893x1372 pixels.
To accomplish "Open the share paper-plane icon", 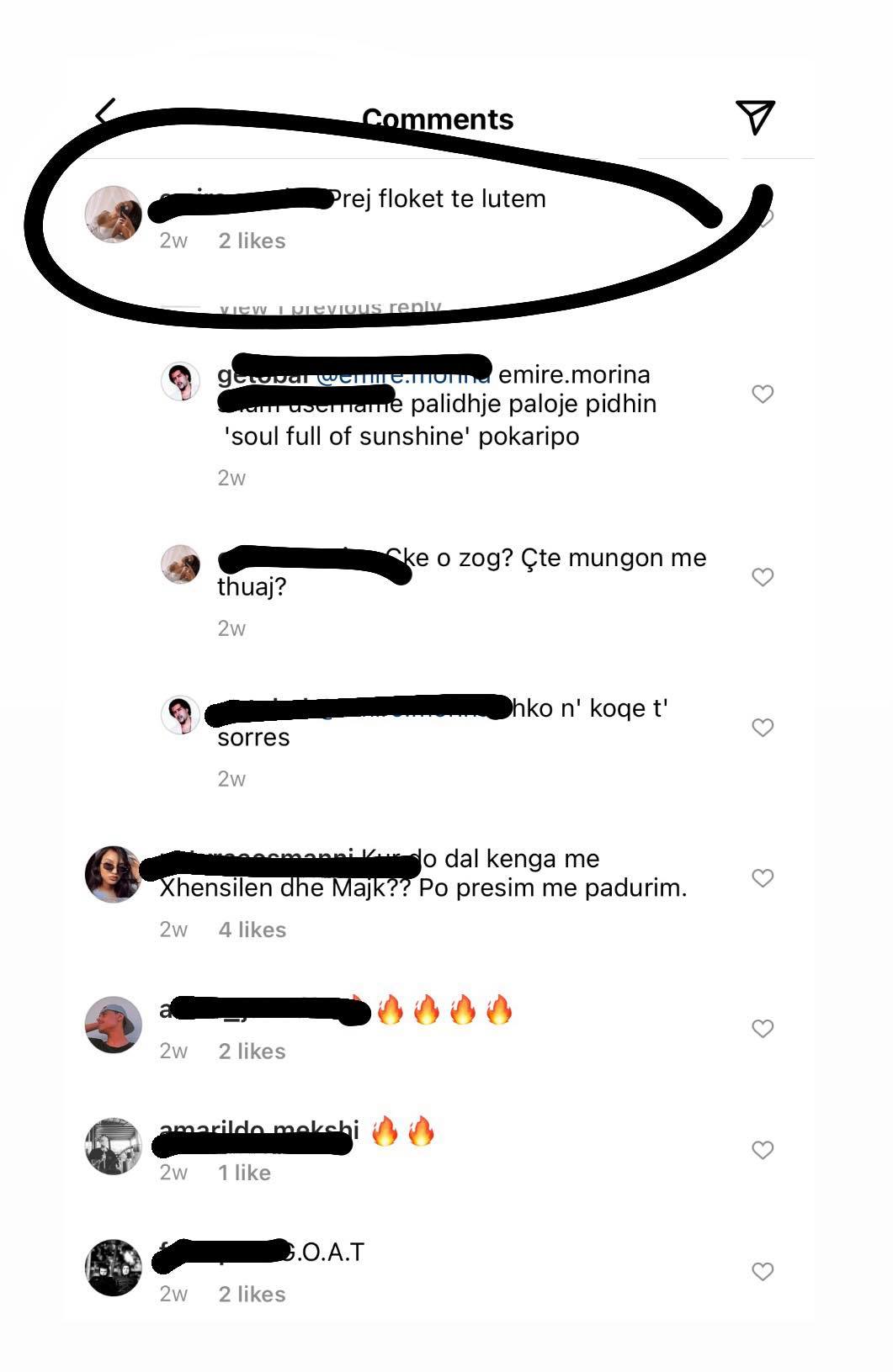I will (755, 117).
